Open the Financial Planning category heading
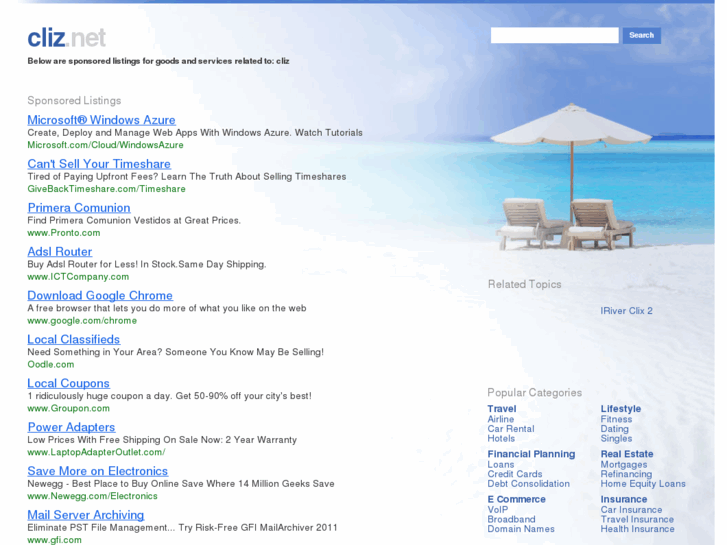Viewport: 727px width, 545px height. (531, 454)
